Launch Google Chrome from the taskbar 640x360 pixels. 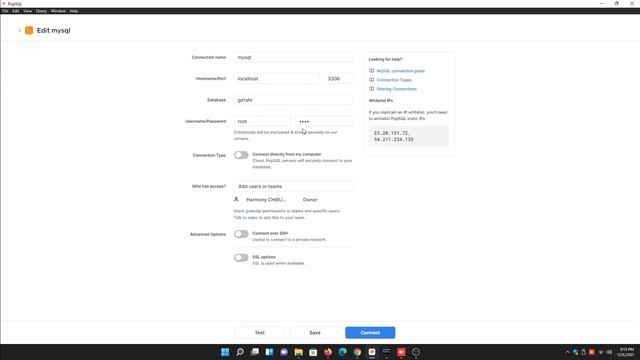click(357, 352)
